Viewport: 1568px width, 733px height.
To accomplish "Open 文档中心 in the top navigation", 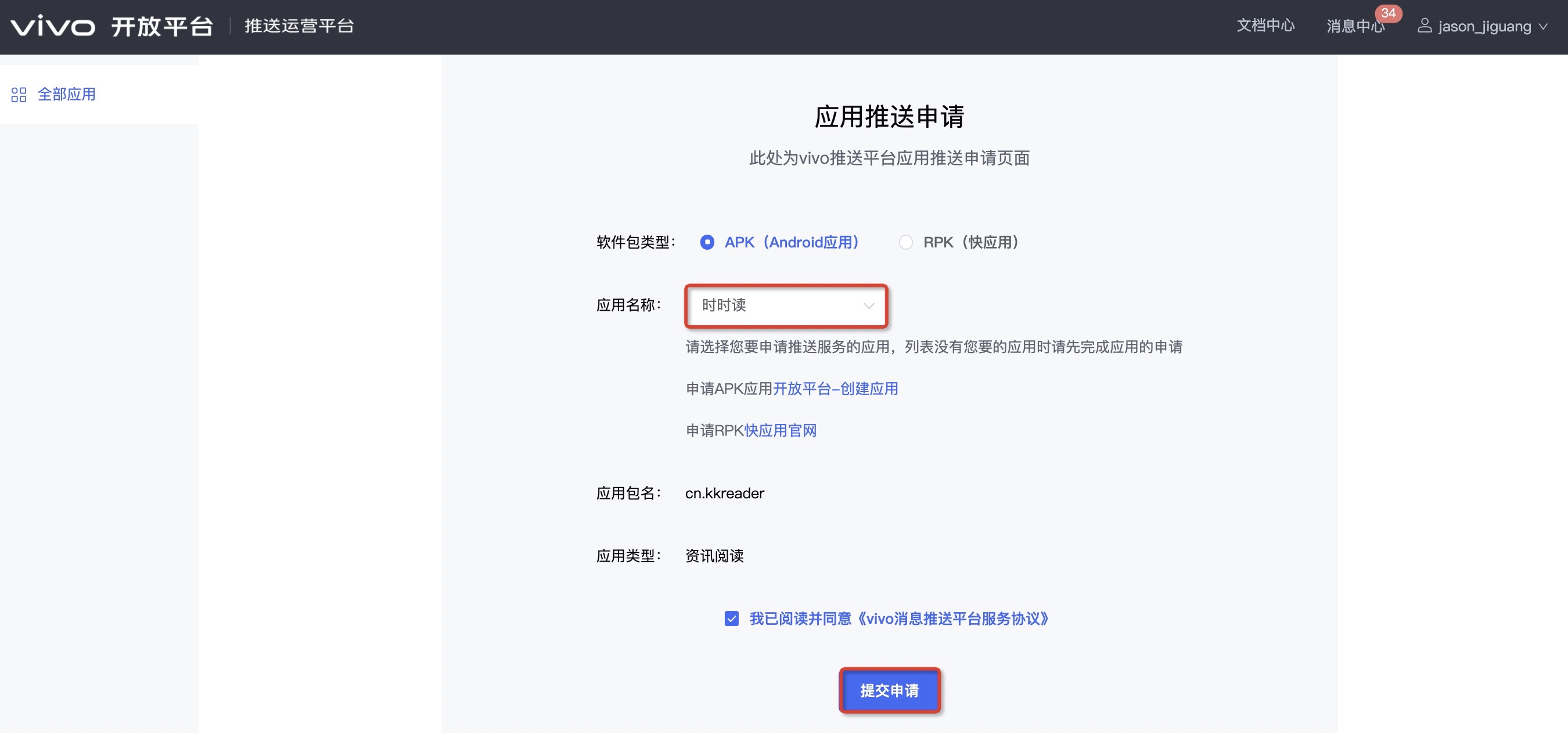I will click(x=1265, y=26).
